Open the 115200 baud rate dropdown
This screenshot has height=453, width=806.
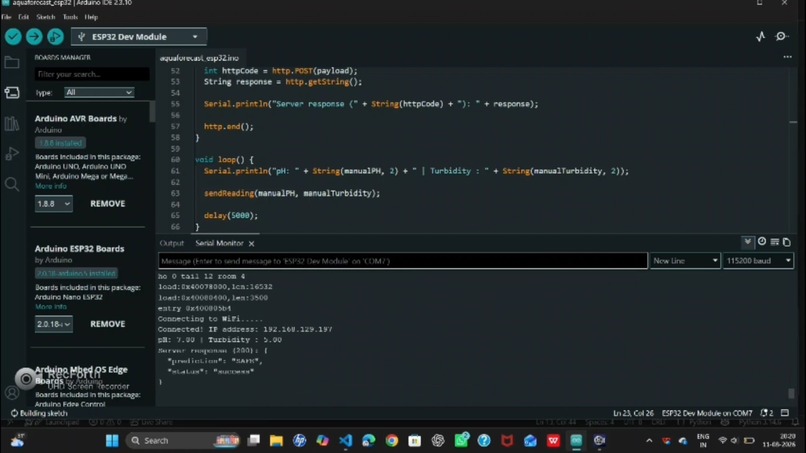758,261
